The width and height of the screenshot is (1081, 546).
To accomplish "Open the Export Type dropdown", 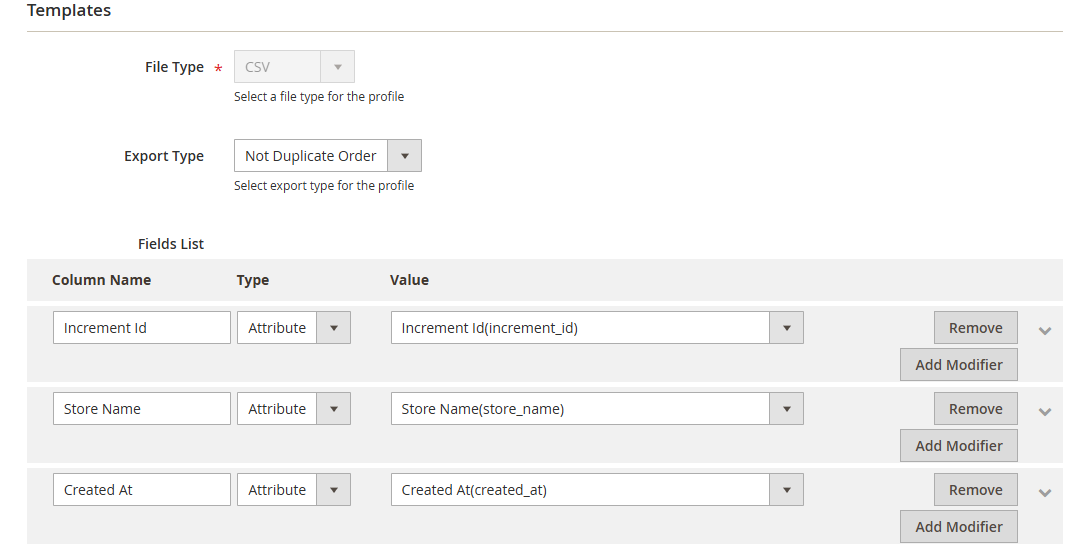I will click(x=327, y=156).
